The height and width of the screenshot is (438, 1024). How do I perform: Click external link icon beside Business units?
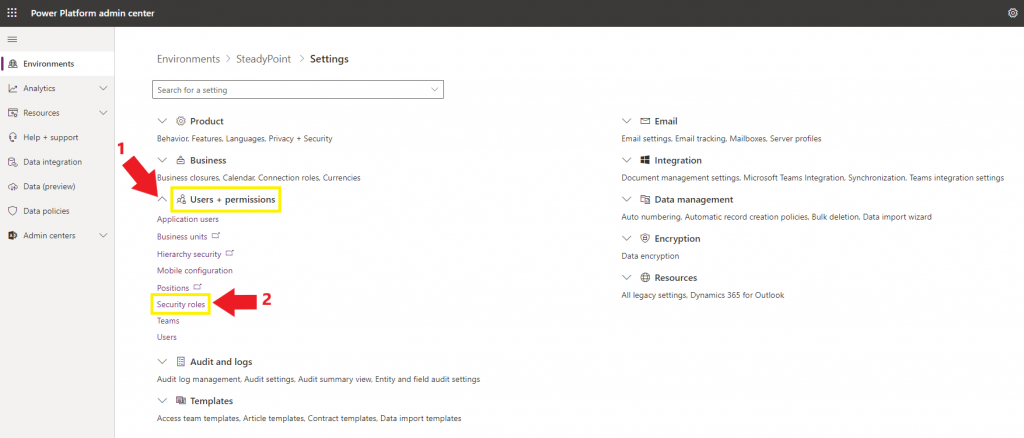click(216, 236)
